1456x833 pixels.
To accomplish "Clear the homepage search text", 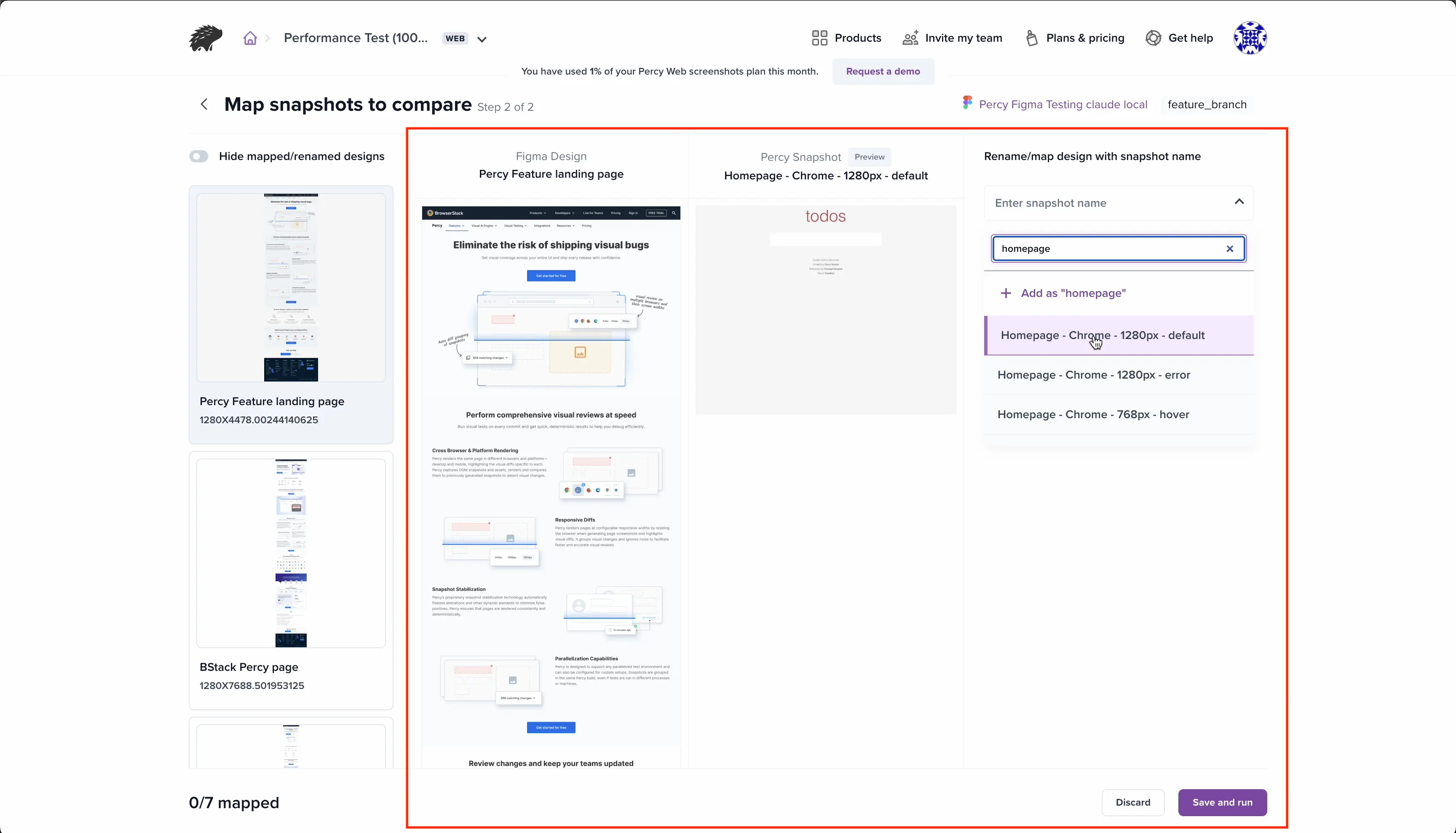I will [1229, 249].
